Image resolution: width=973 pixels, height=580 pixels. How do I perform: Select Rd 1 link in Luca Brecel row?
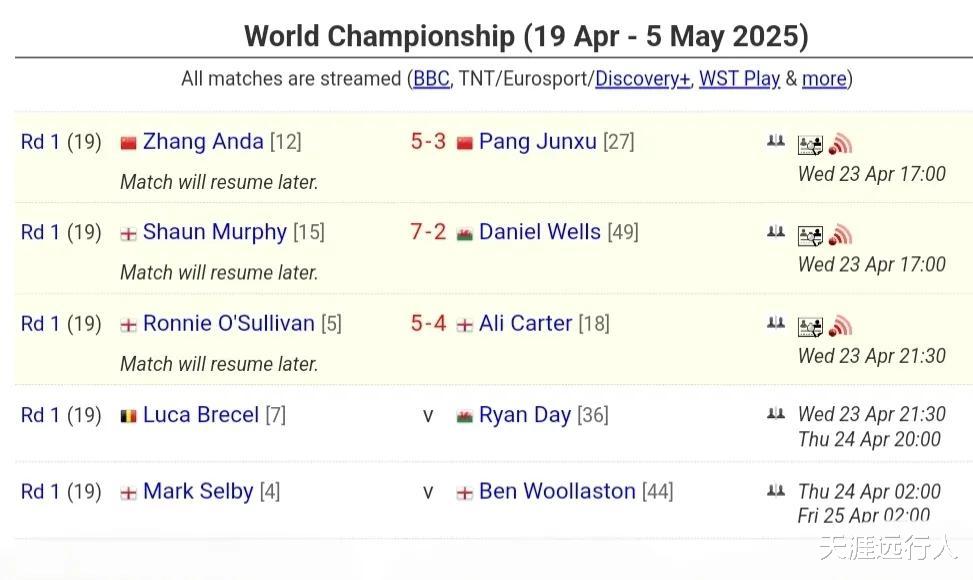[40, 415]
